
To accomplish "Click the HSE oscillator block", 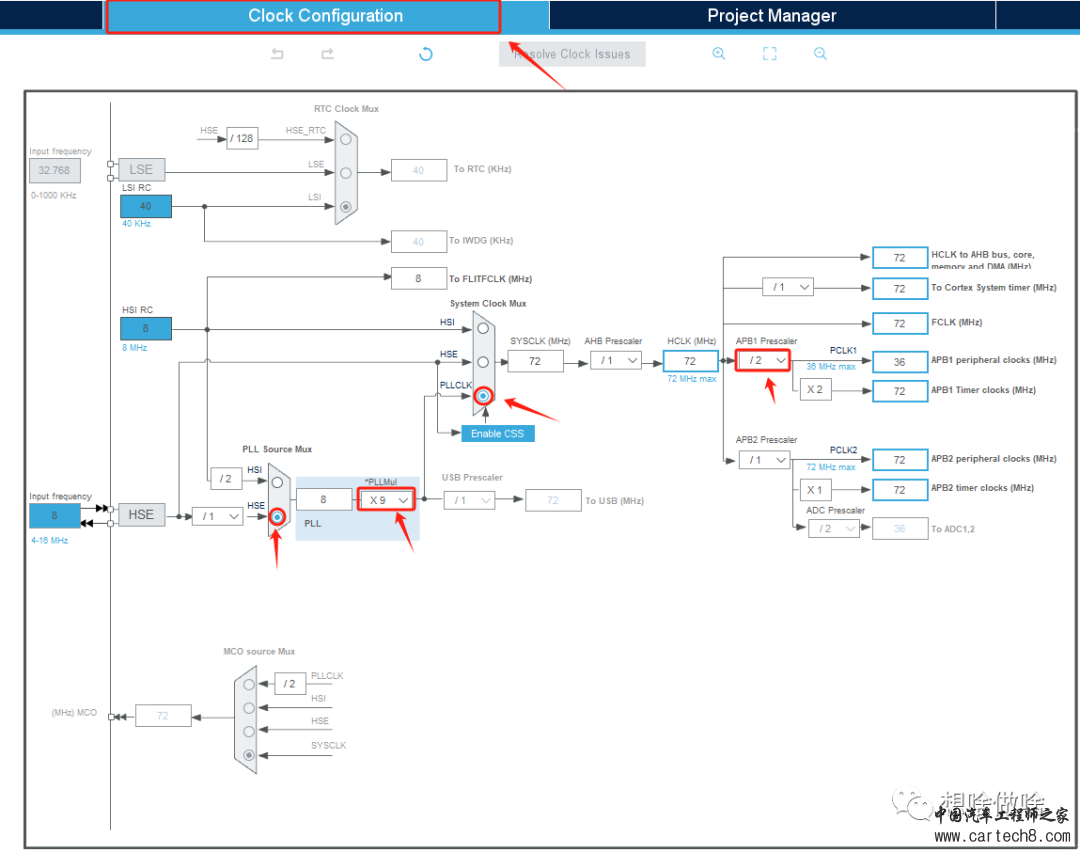I will coord(141,515).
